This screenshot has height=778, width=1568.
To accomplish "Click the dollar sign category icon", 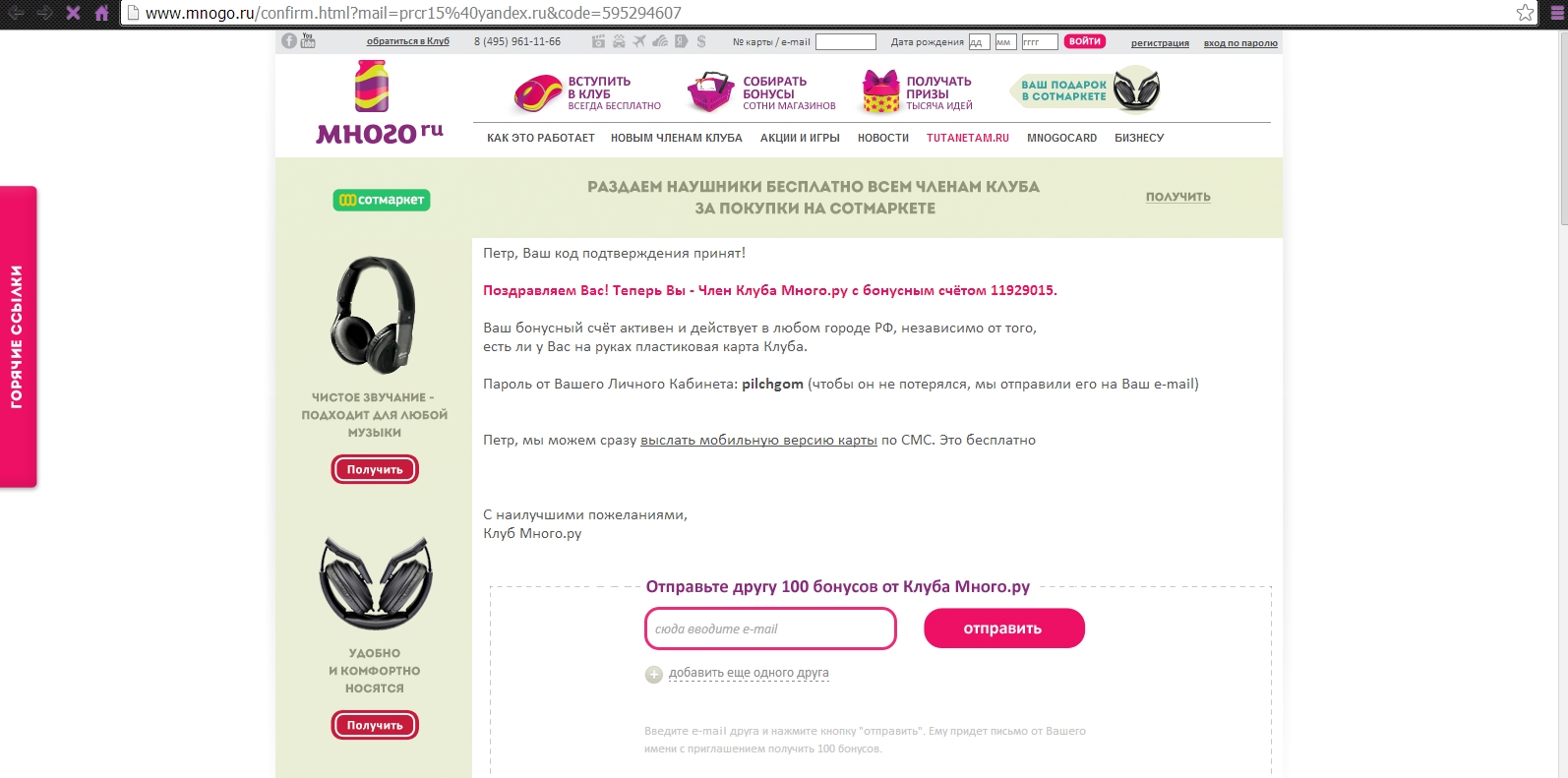I will point(701,41).
